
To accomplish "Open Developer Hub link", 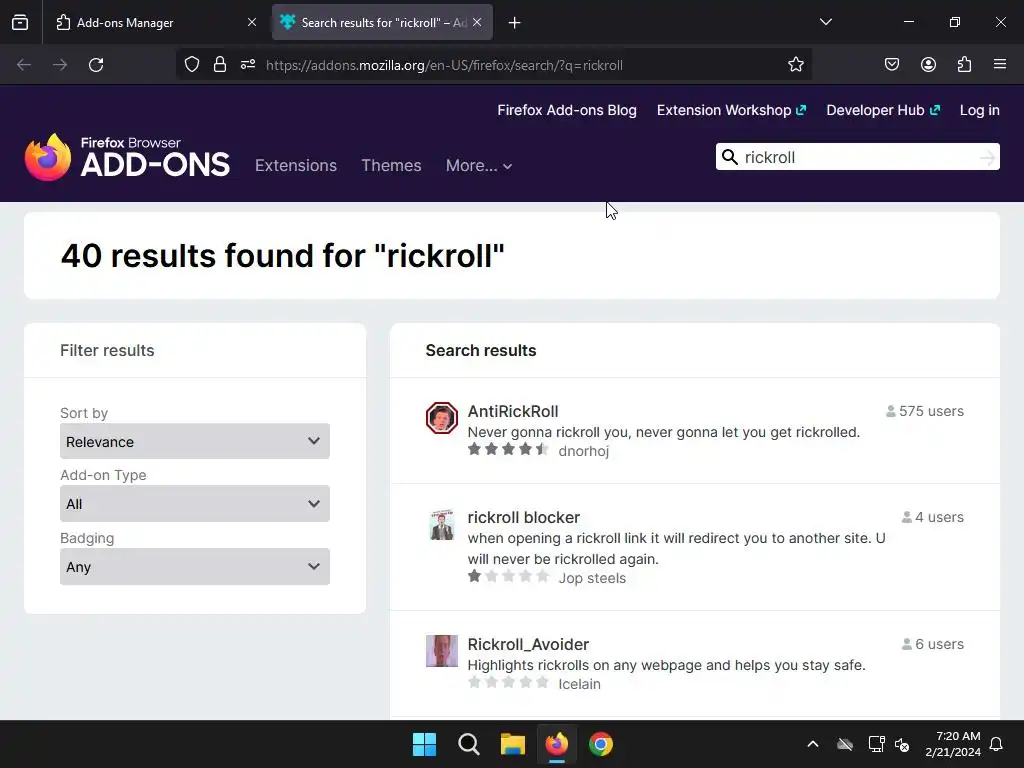I will tap(883, 110).
